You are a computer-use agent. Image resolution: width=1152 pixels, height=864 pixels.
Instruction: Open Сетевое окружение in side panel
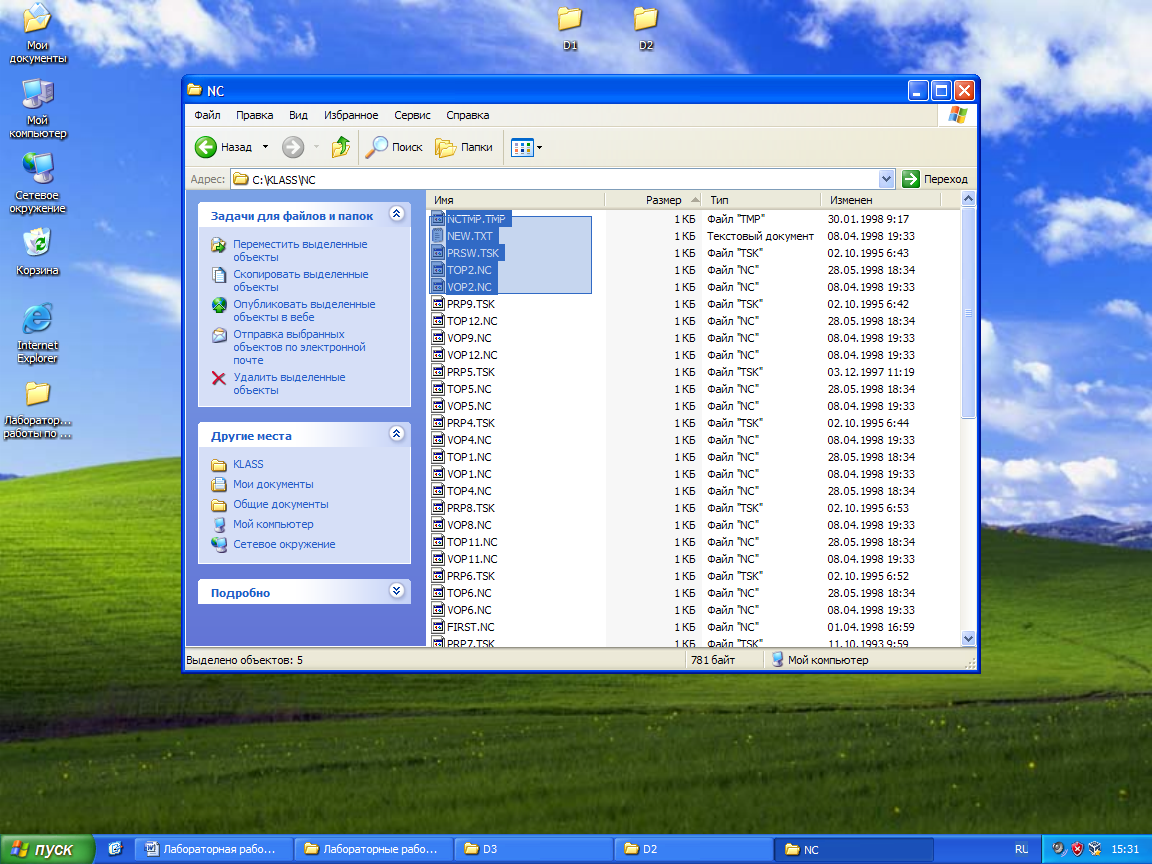[284, 544]
